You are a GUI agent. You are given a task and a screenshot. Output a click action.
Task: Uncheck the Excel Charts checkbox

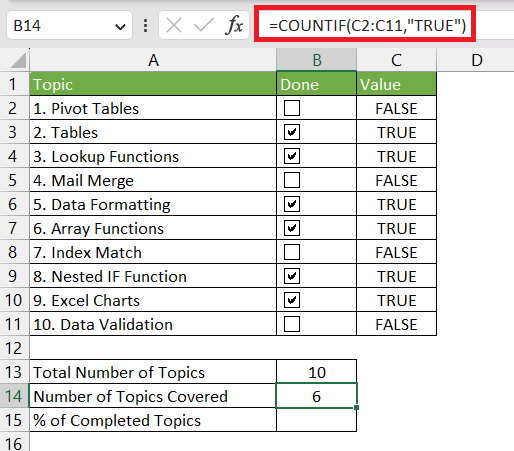pos(292,300)
